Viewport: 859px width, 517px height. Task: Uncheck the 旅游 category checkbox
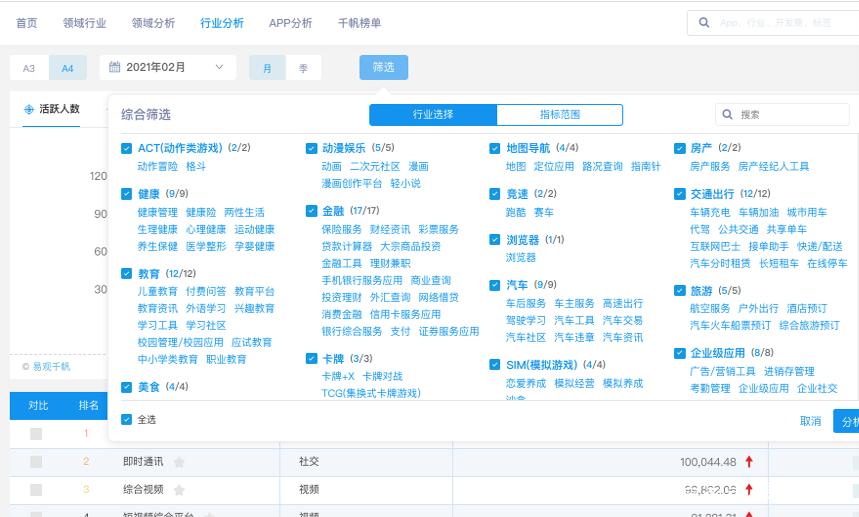pos(680,291)
